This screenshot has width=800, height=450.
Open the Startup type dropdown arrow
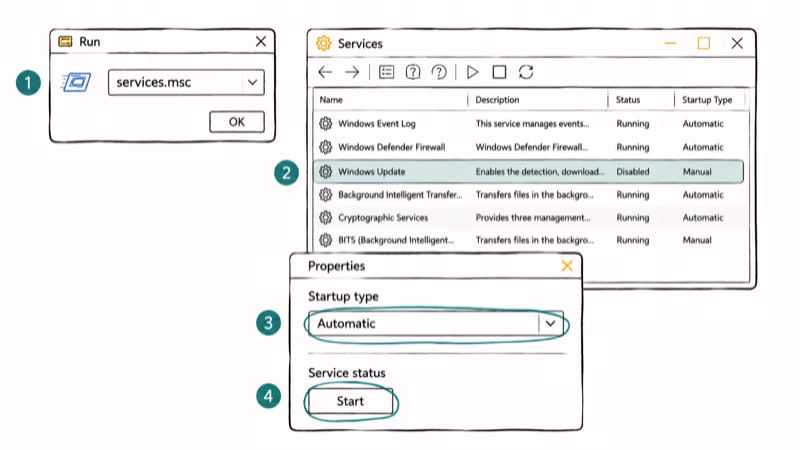tap(550, 323)
